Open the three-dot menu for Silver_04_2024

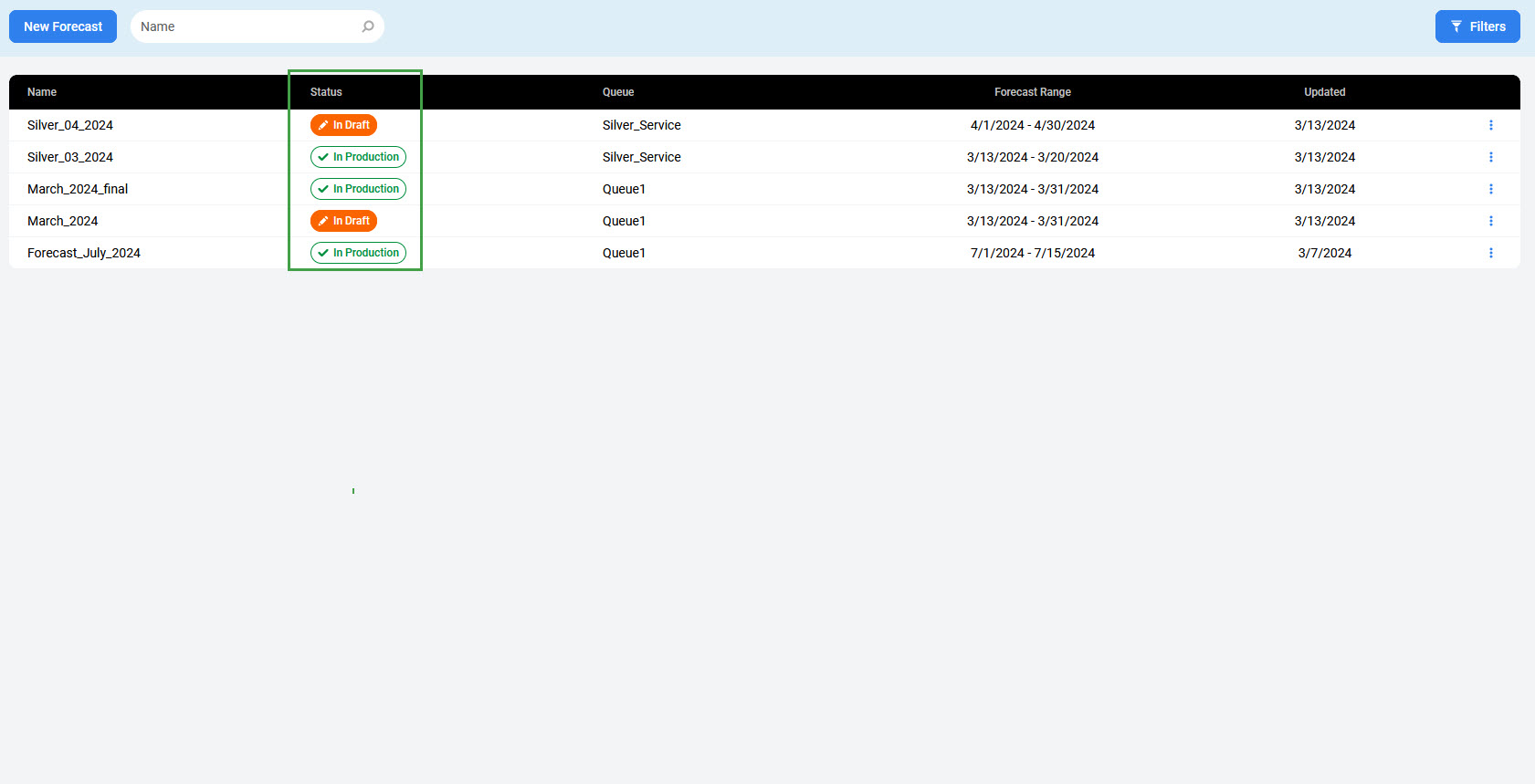pos(1490,125)
